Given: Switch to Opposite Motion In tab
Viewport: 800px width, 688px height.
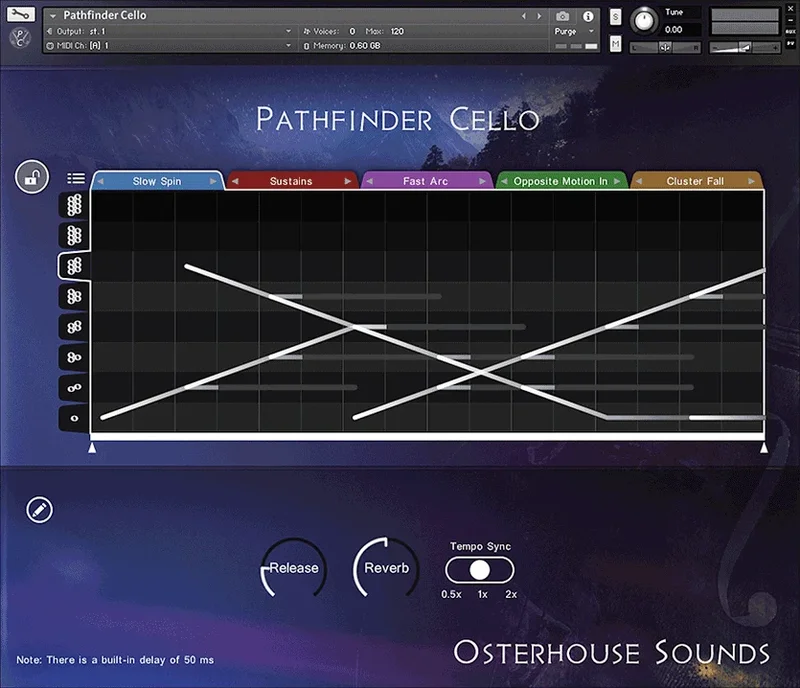Looking at the screenshot, I should 560,181.
